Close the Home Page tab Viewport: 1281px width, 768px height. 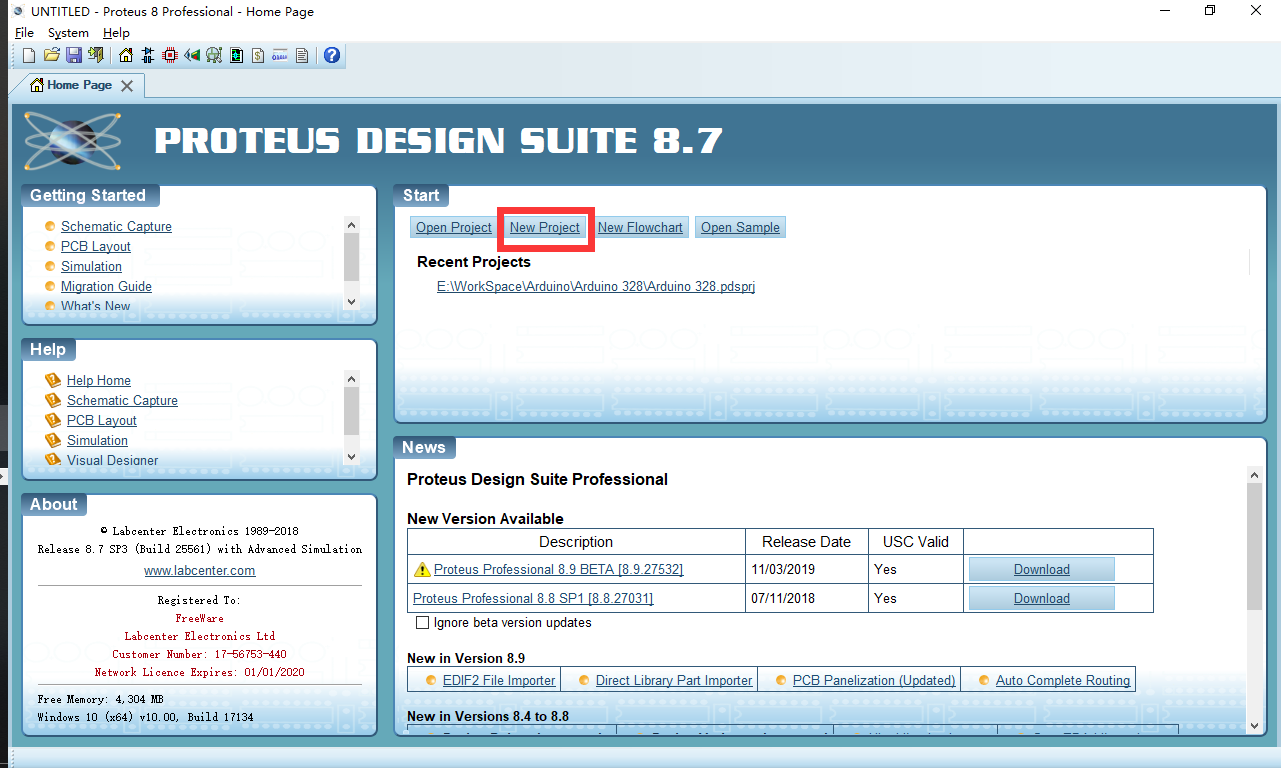click(127, 86)
